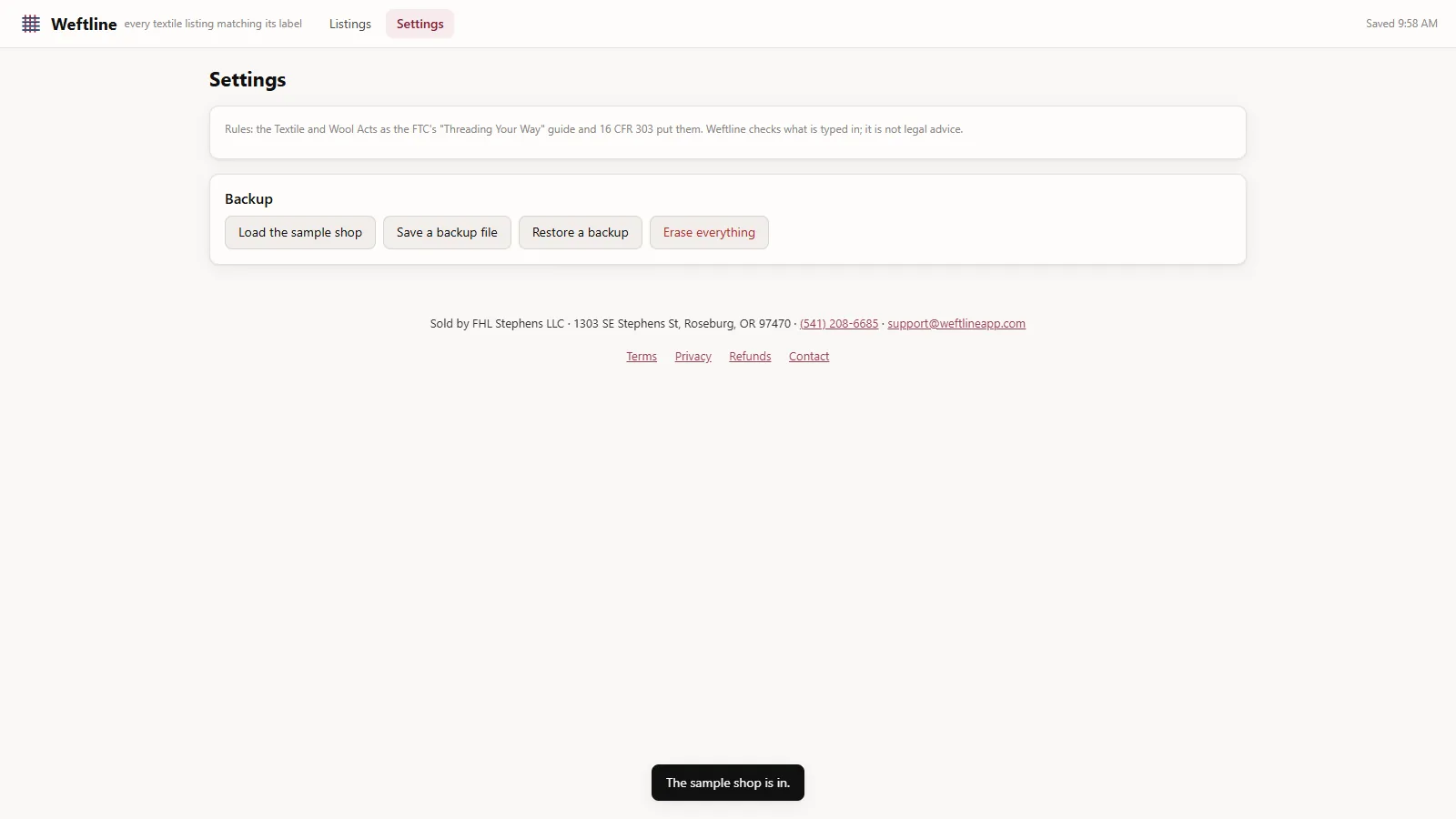
Task: Click the Erase everything button
Action: click(x=709, y=232)
